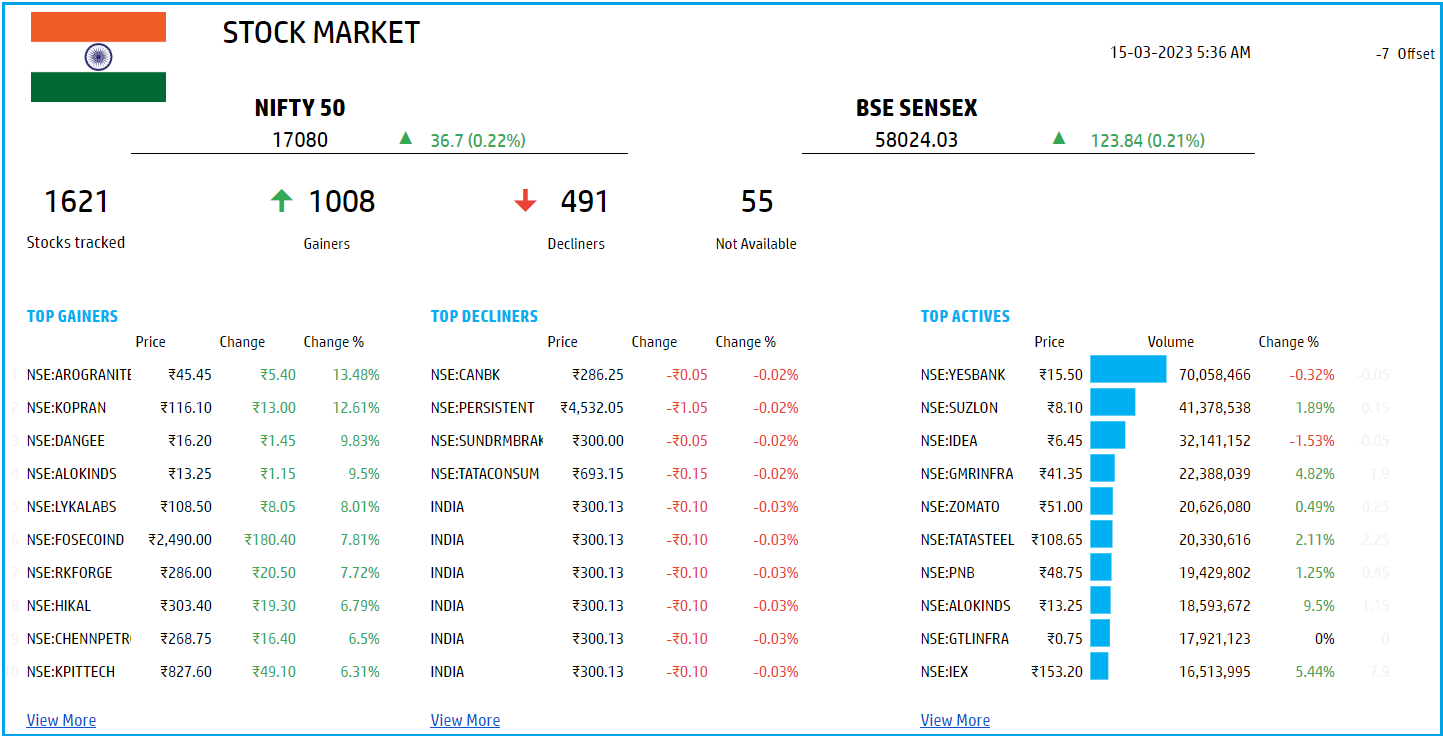This screenshot has width=1443, height=736.
Task: Select the NSE:GMRINFRA volume bar
Action: click(x=1102, y=468)
